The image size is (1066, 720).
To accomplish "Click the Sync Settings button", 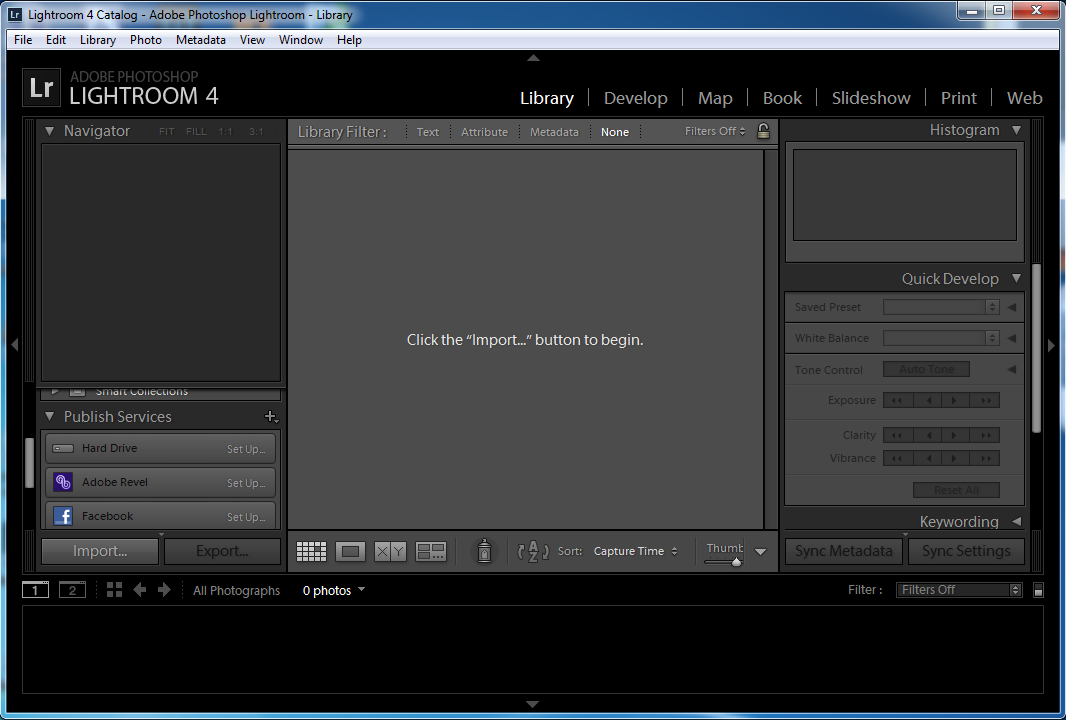I will pyautogui.click(x=966, y=551).
